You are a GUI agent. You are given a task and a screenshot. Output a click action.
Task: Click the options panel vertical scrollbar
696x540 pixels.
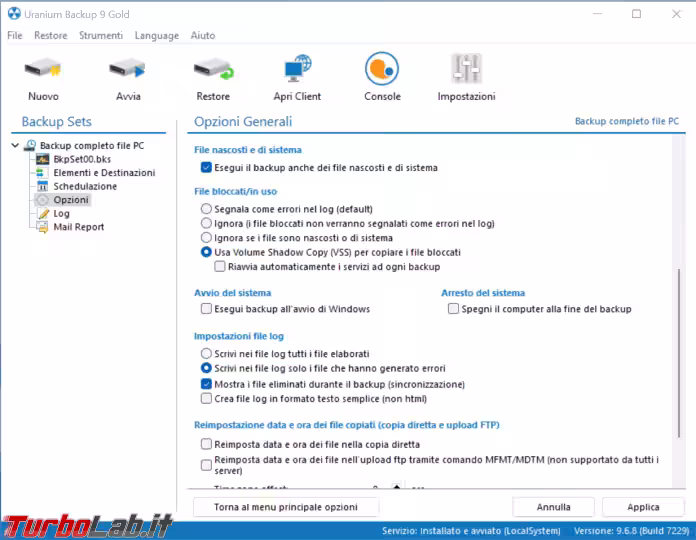pos(679,353)
